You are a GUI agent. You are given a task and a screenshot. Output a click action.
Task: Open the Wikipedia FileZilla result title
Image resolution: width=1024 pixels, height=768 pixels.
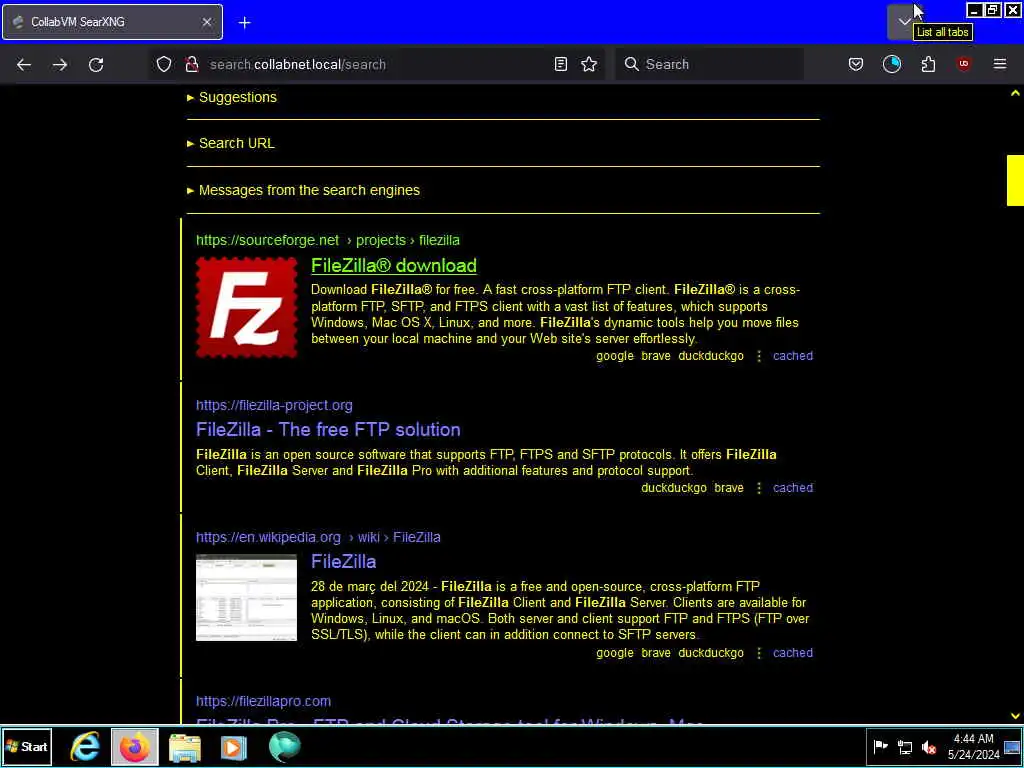344,562
